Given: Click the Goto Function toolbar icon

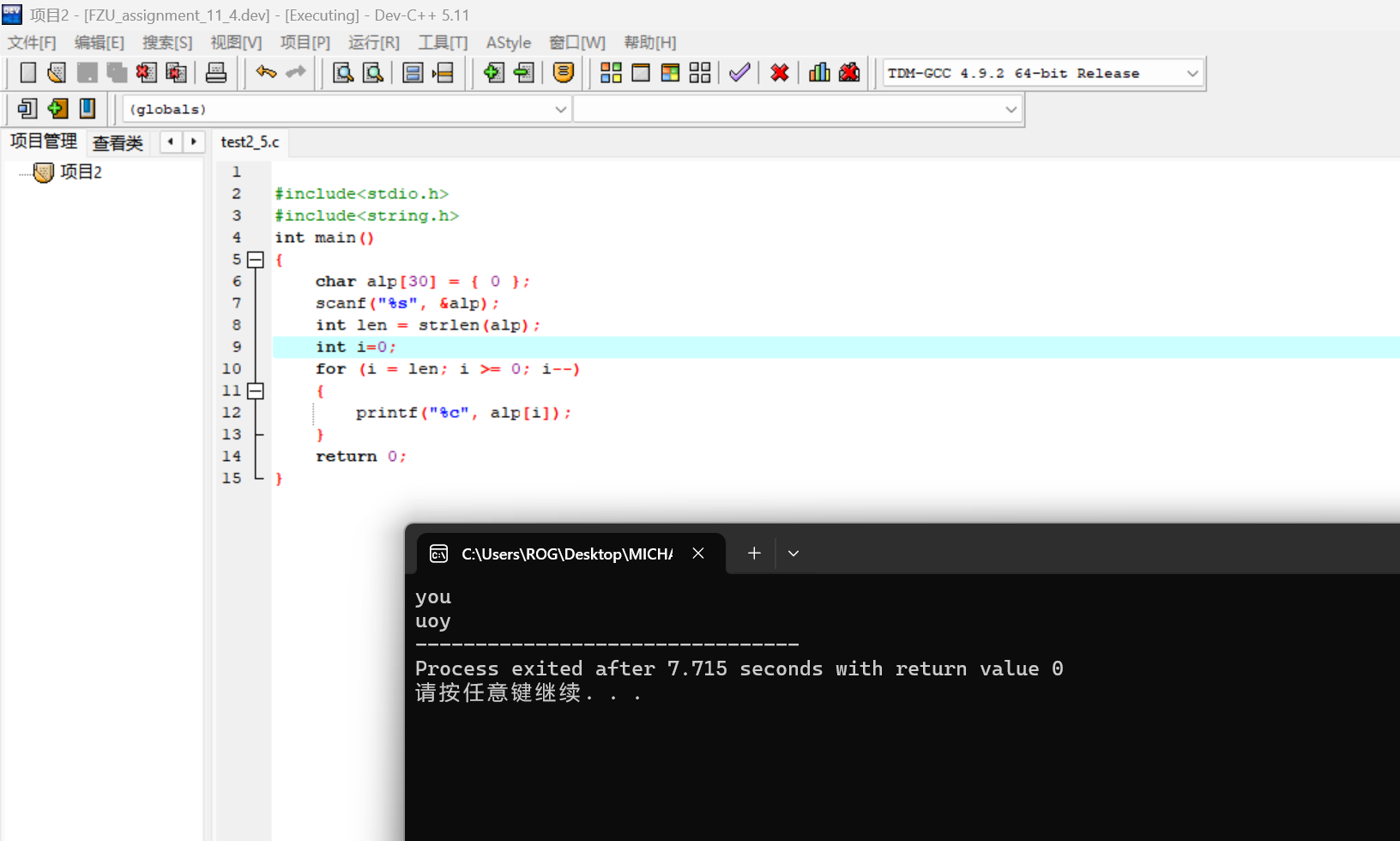Looking at the screenshot, I should point(413,73).
